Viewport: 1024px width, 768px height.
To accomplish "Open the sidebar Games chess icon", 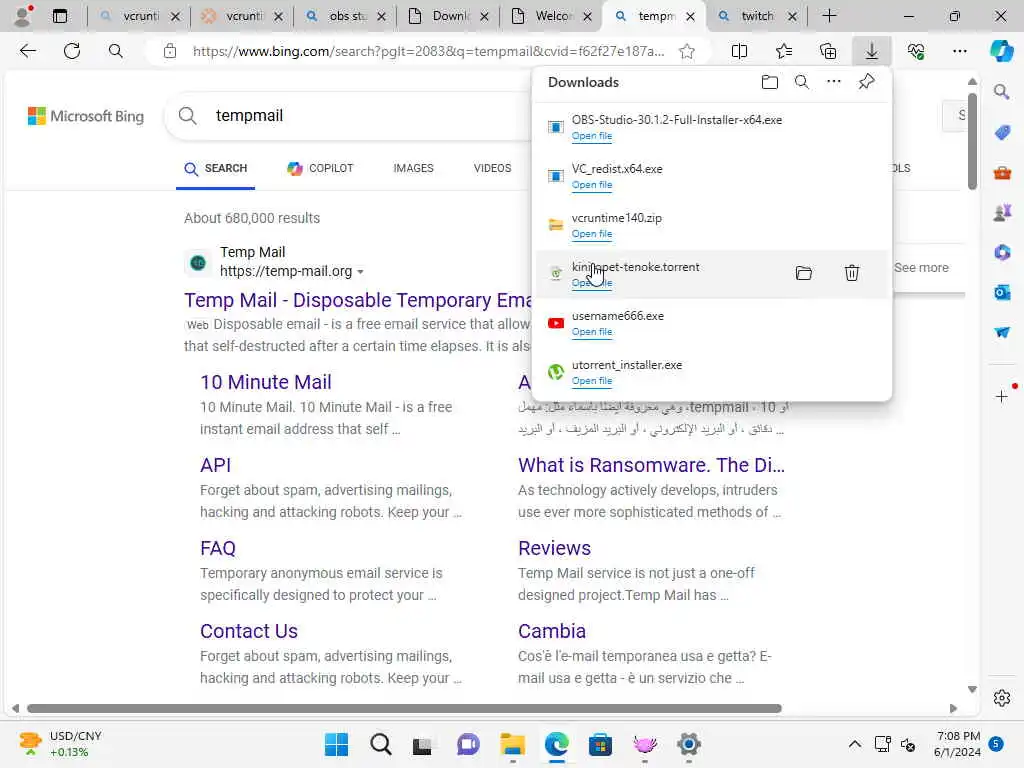I will [1002, 212].
